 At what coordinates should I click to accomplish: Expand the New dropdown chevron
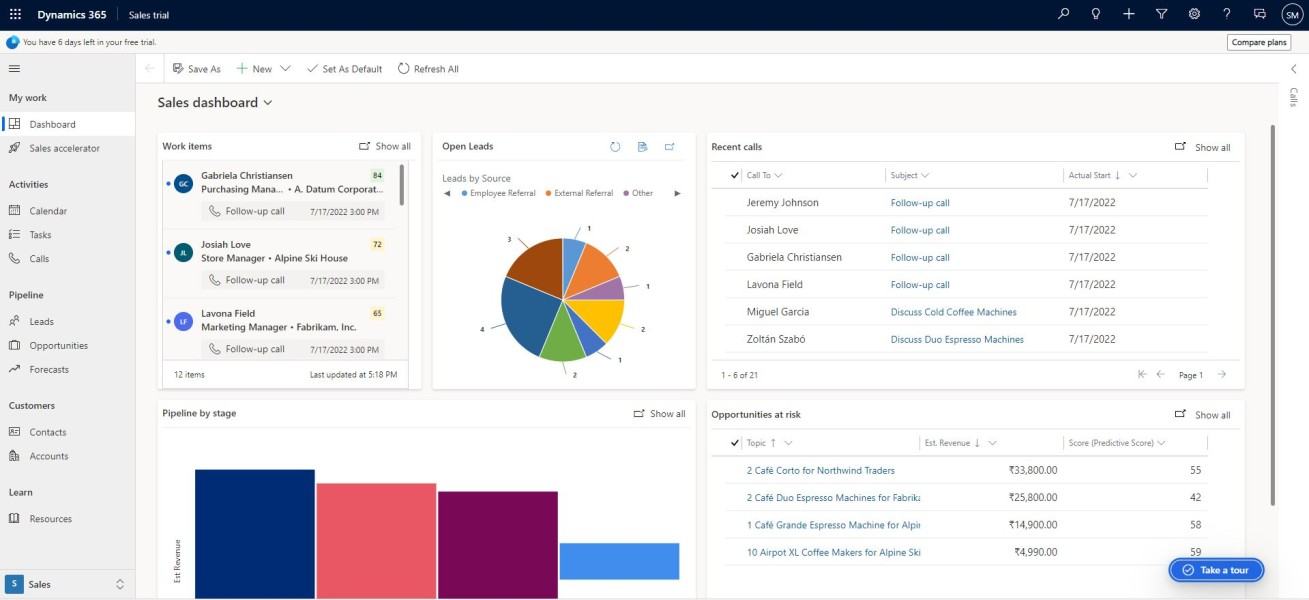(x=285, y=69)
